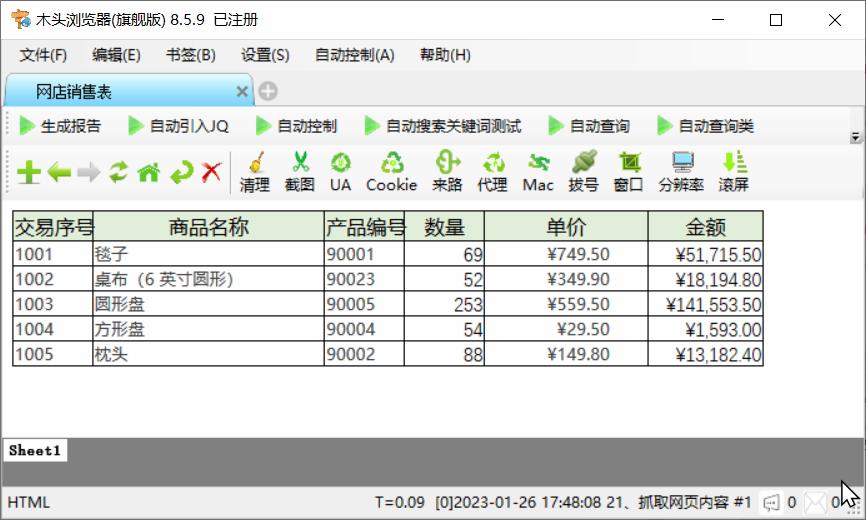Screen dimensions: 866x520
Task: Click the Cookie recycle icon
Action: [x=392, y=172]
